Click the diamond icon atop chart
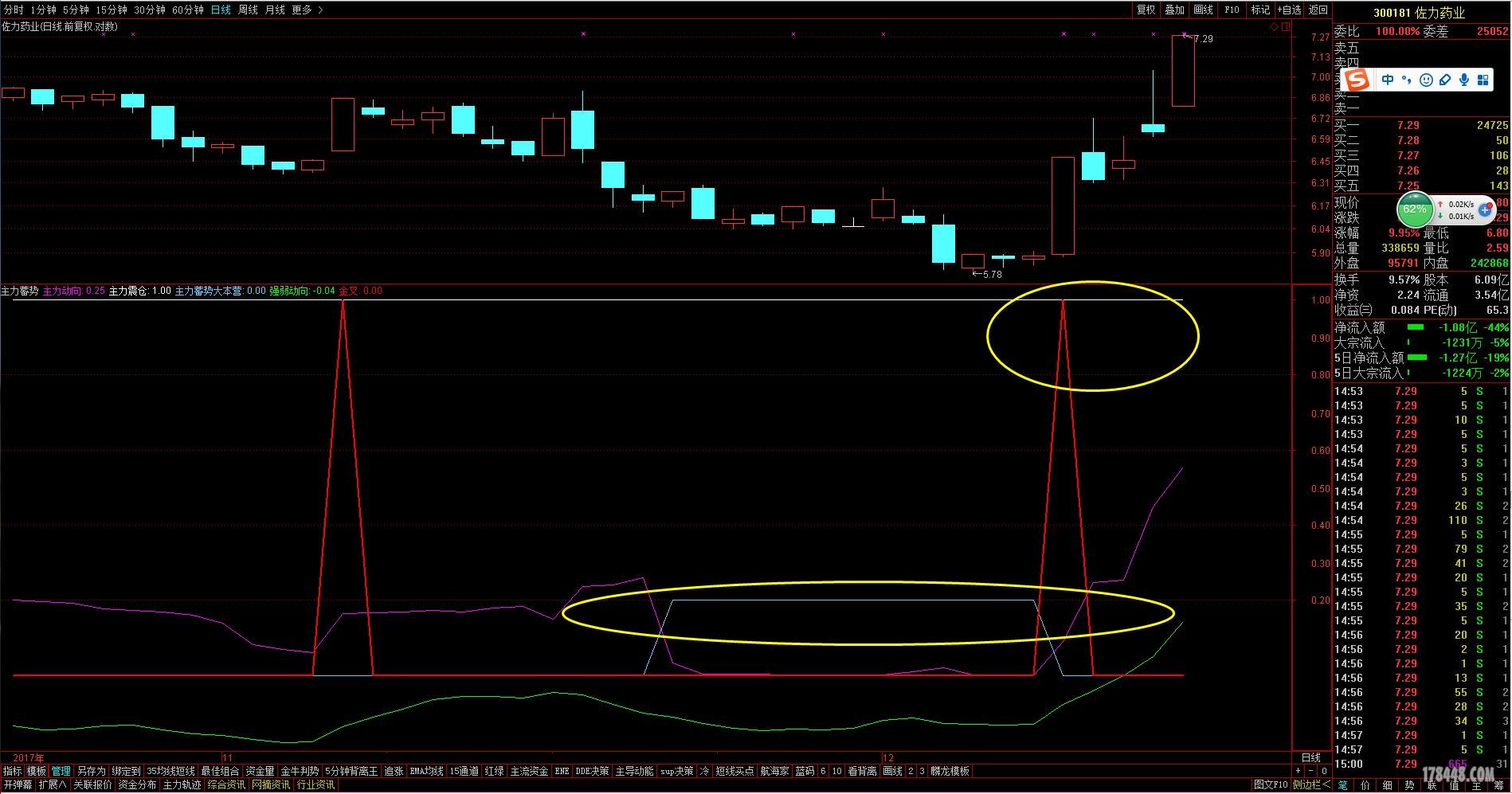 pos(1274,27)
